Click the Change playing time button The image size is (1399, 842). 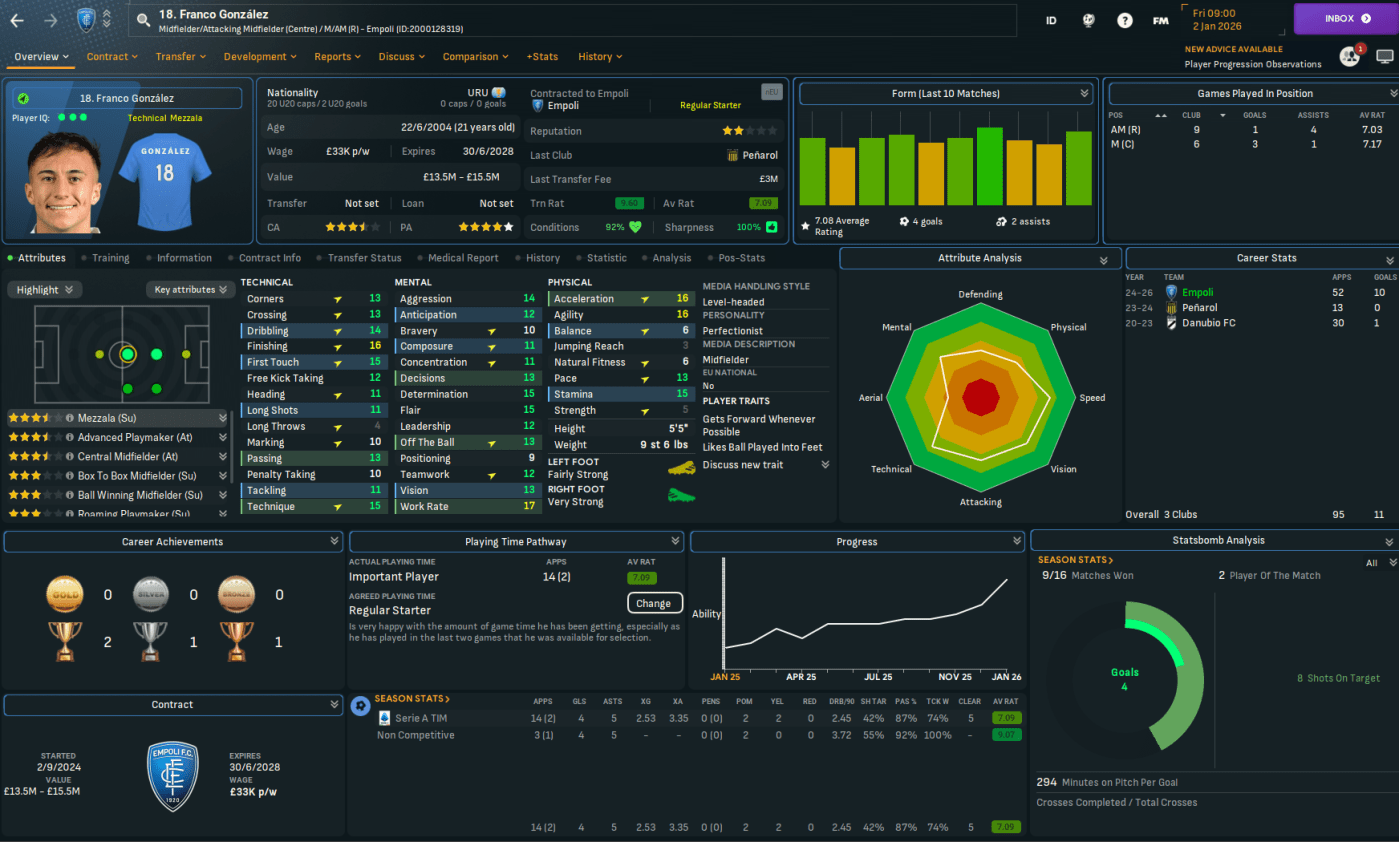pos(653,603)
